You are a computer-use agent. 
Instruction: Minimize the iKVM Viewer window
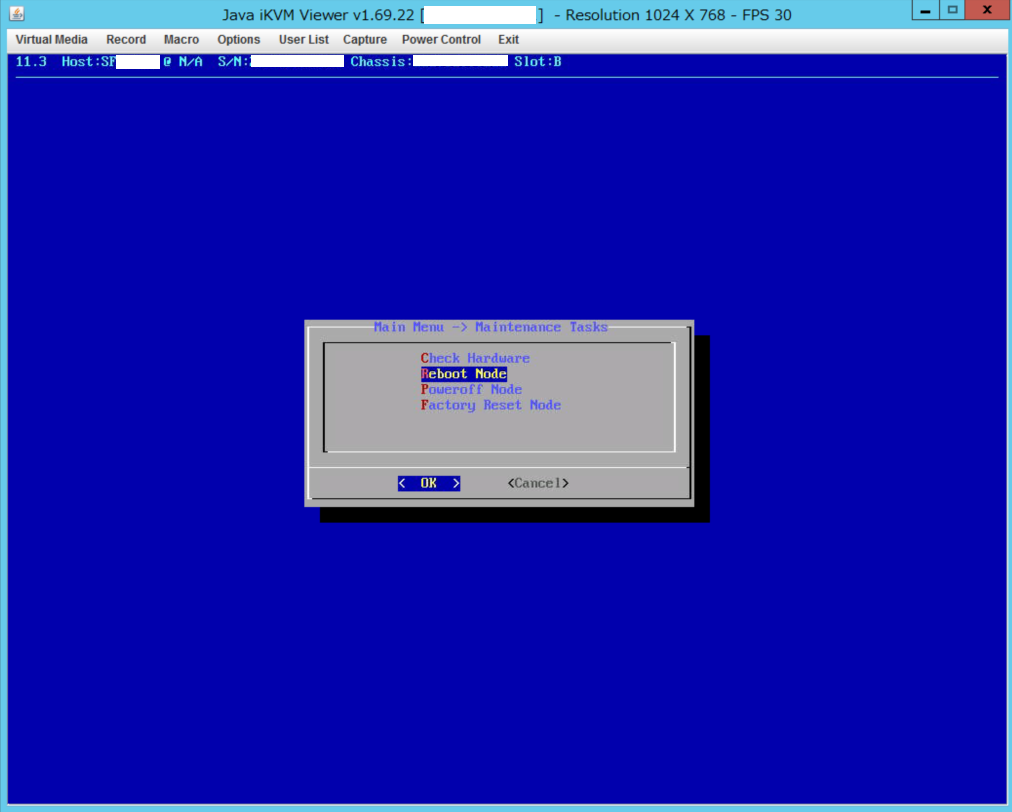point(926,10)
